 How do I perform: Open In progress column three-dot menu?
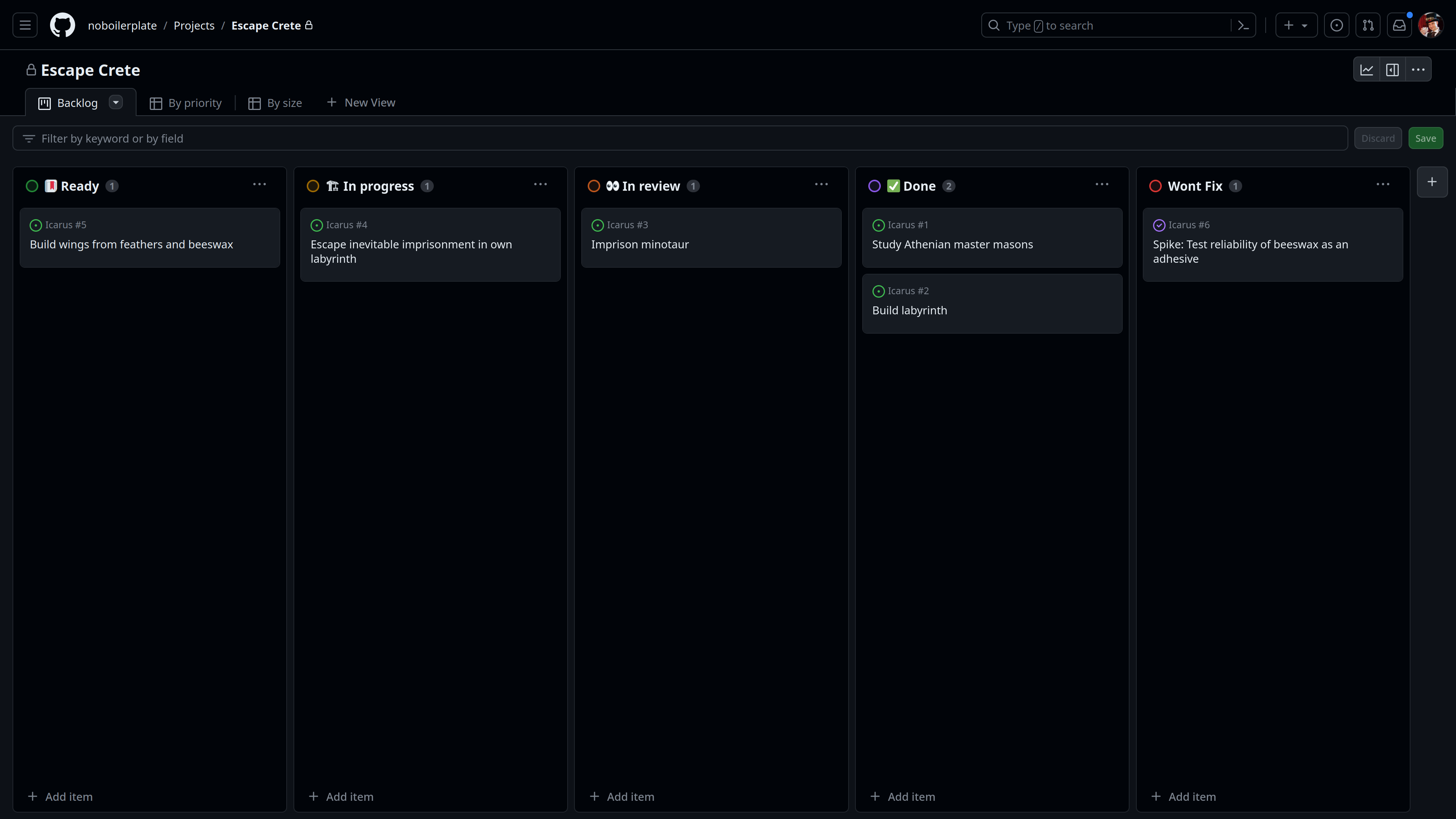coord(540,185)
